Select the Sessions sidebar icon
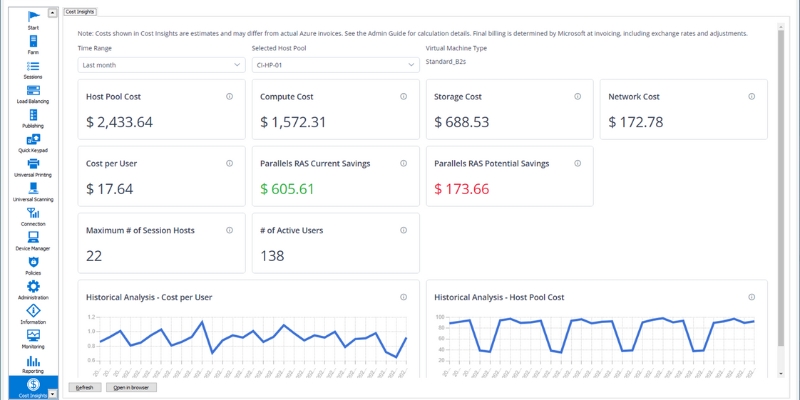This screenshot has width=800, height=400. tap(33, 68)
